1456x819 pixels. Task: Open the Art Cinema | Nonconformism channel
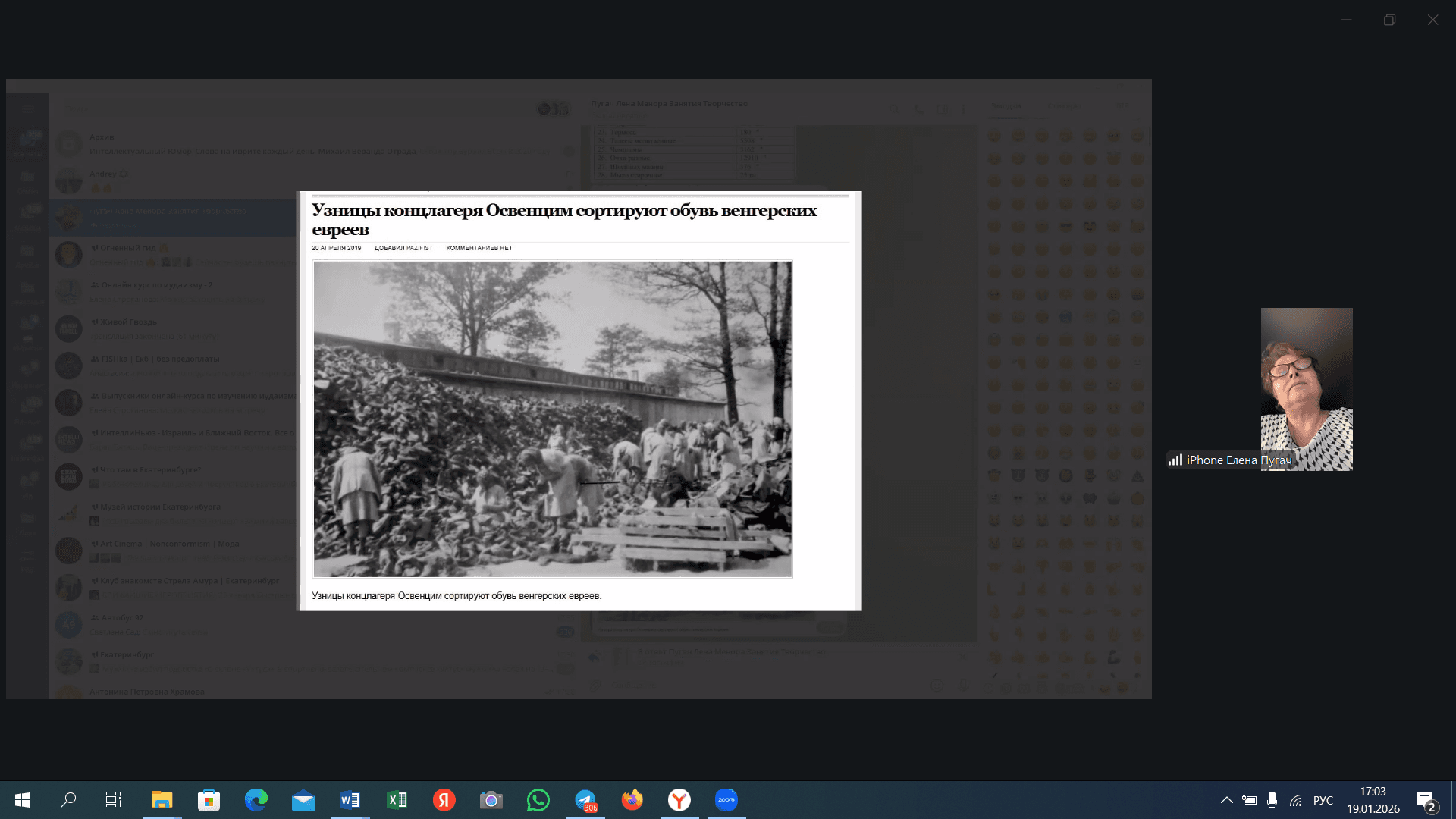click(x=174, y=551)
